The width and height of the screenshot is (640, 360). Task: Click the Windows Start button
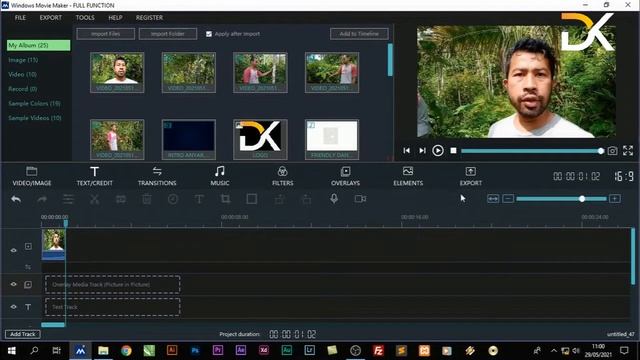(x=11, y=350)
